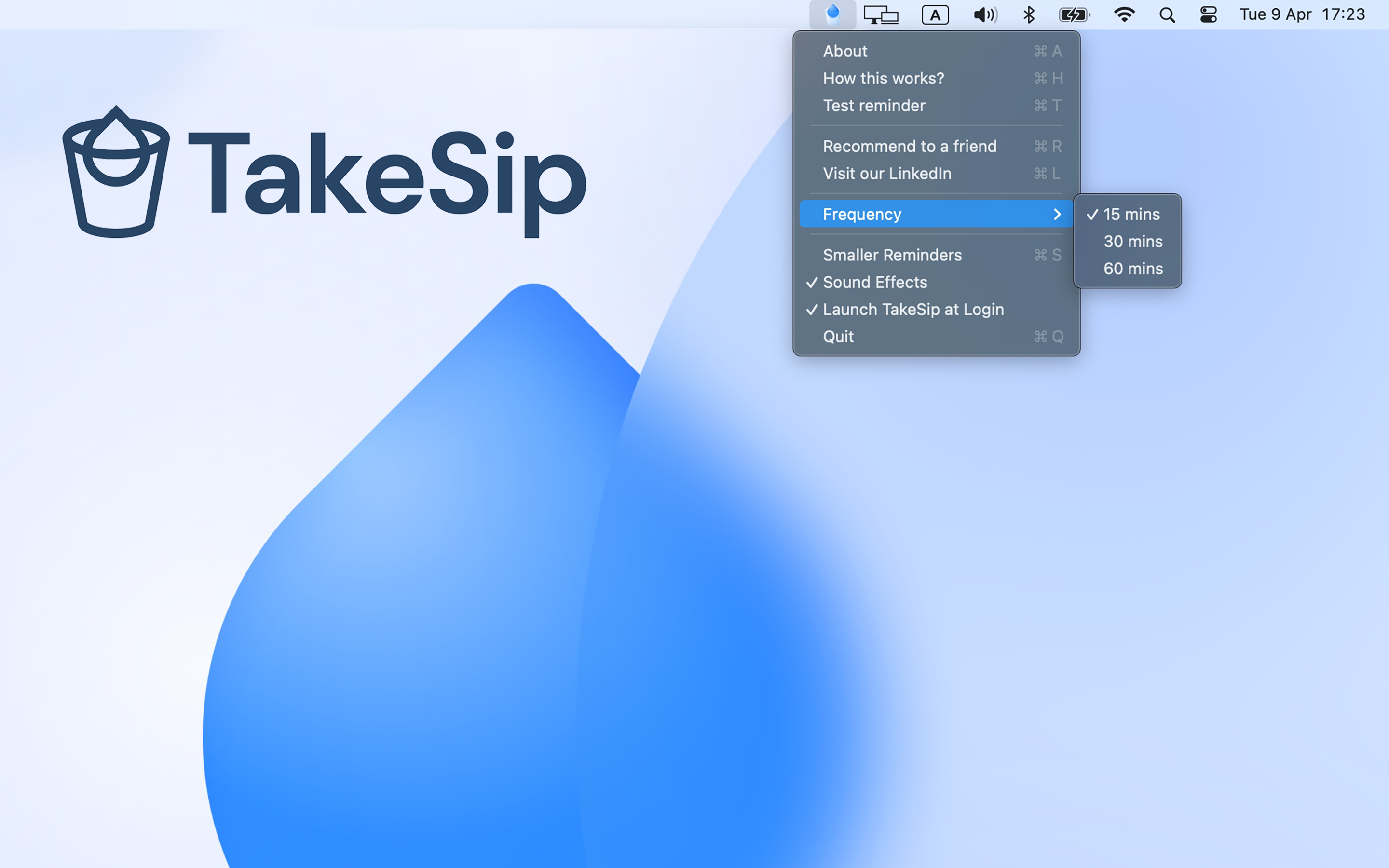1389x868 pixels.
Task: Open the Control Center icon
Action: click(1208, 15)
